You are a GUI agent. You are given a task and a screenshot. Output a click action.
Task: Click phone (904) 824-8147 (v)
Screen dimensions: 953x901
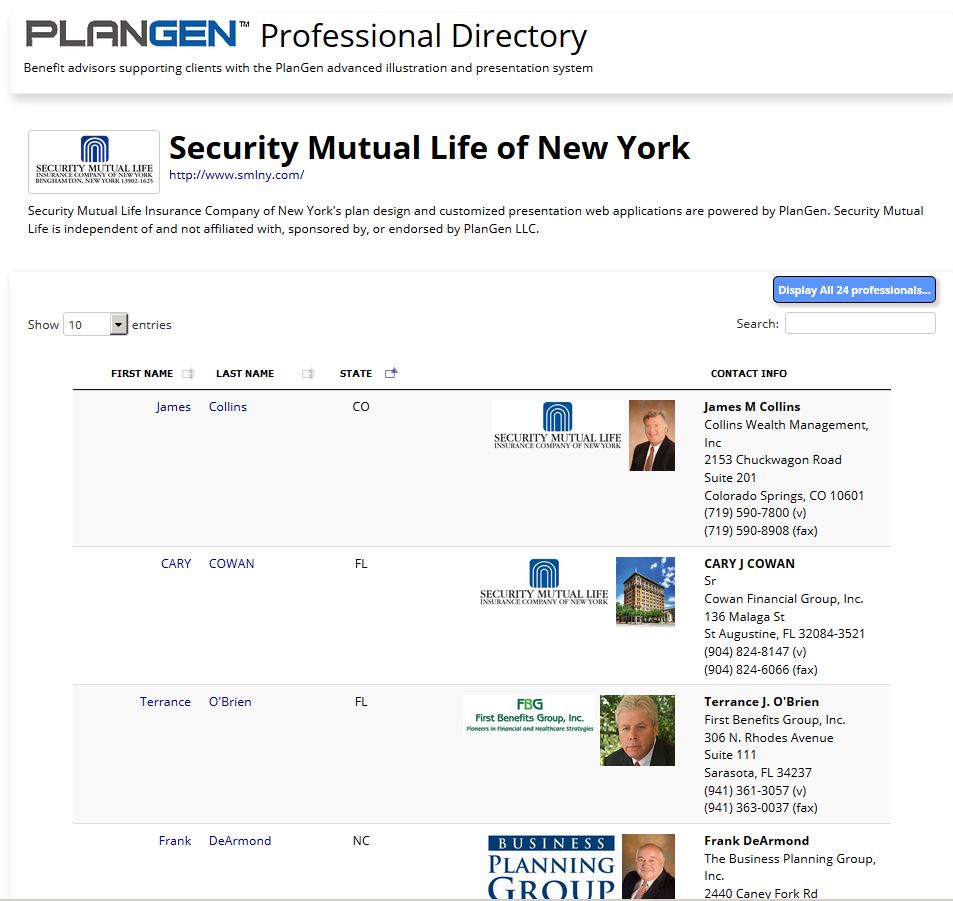click(755, 651)
